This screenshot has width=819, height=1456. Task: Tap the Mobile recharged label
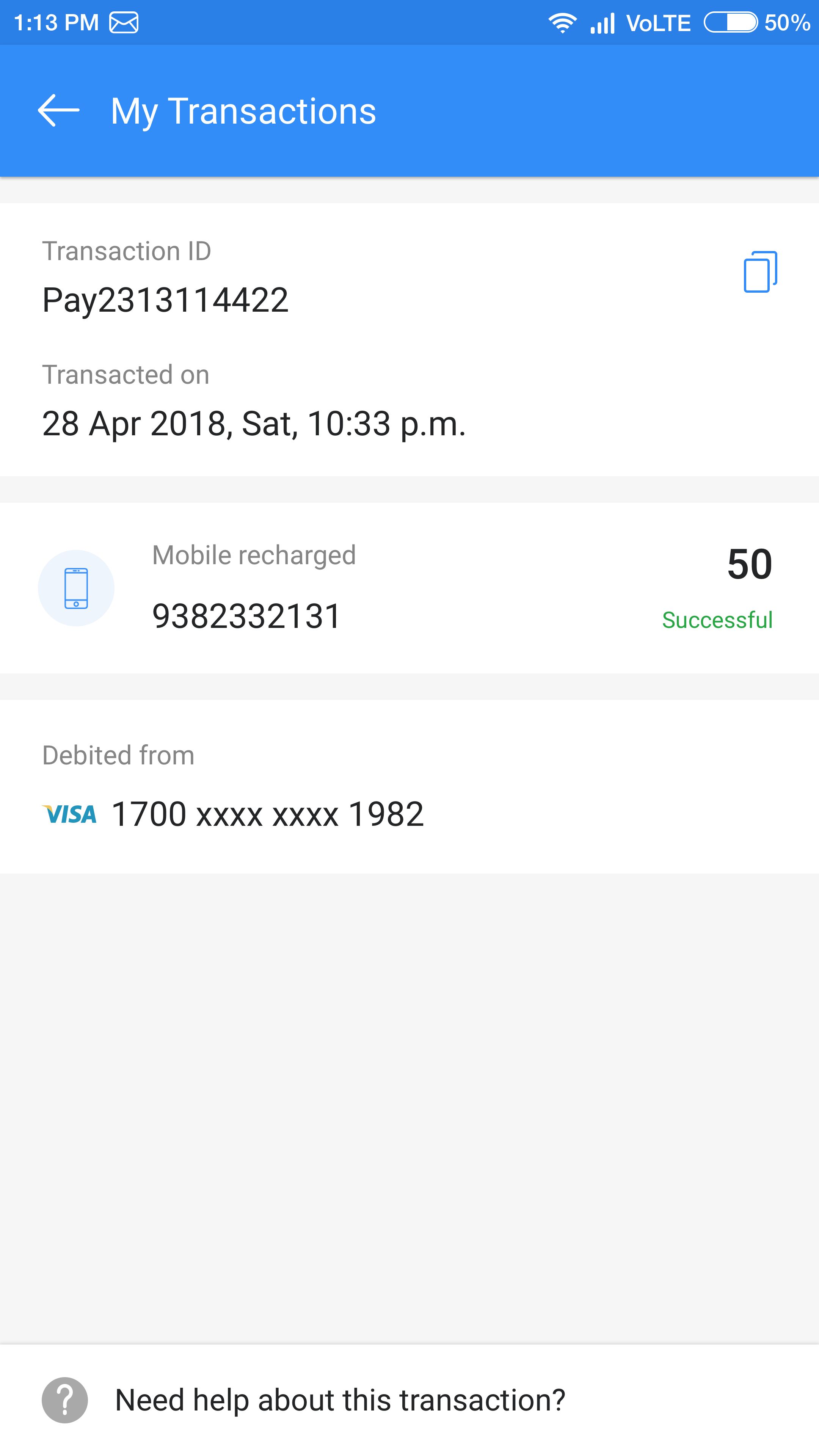coord(254,555)
